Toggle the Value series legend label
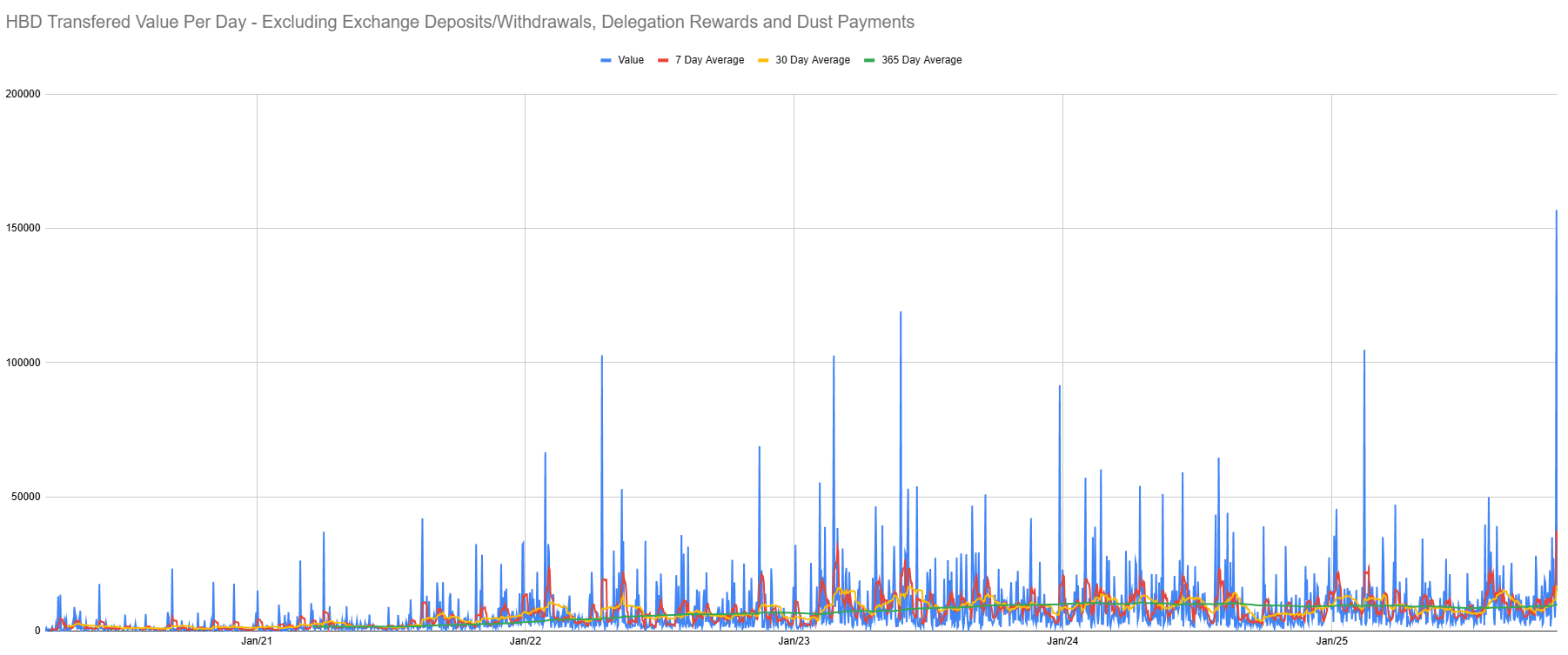1568x655 pixels. 631,60
